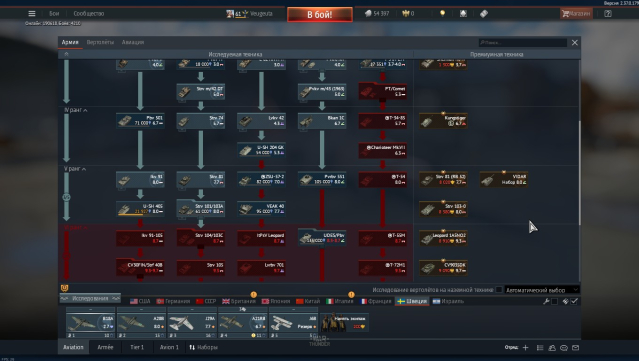Toggle the checkbox next to the wrench

[554, 301]
